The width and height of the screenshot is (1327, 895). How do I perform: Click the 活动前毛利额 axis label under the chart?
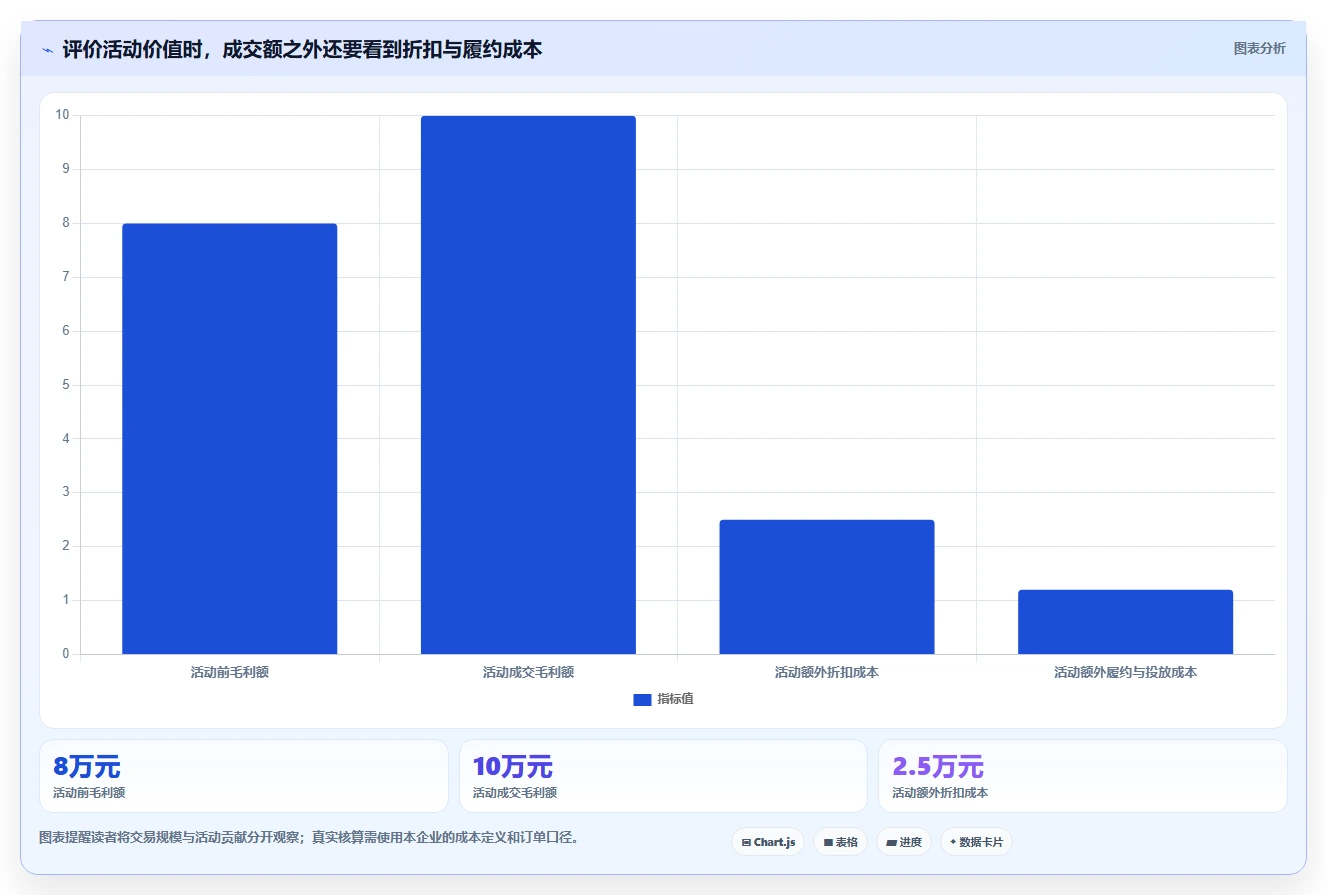pos(229,673)
